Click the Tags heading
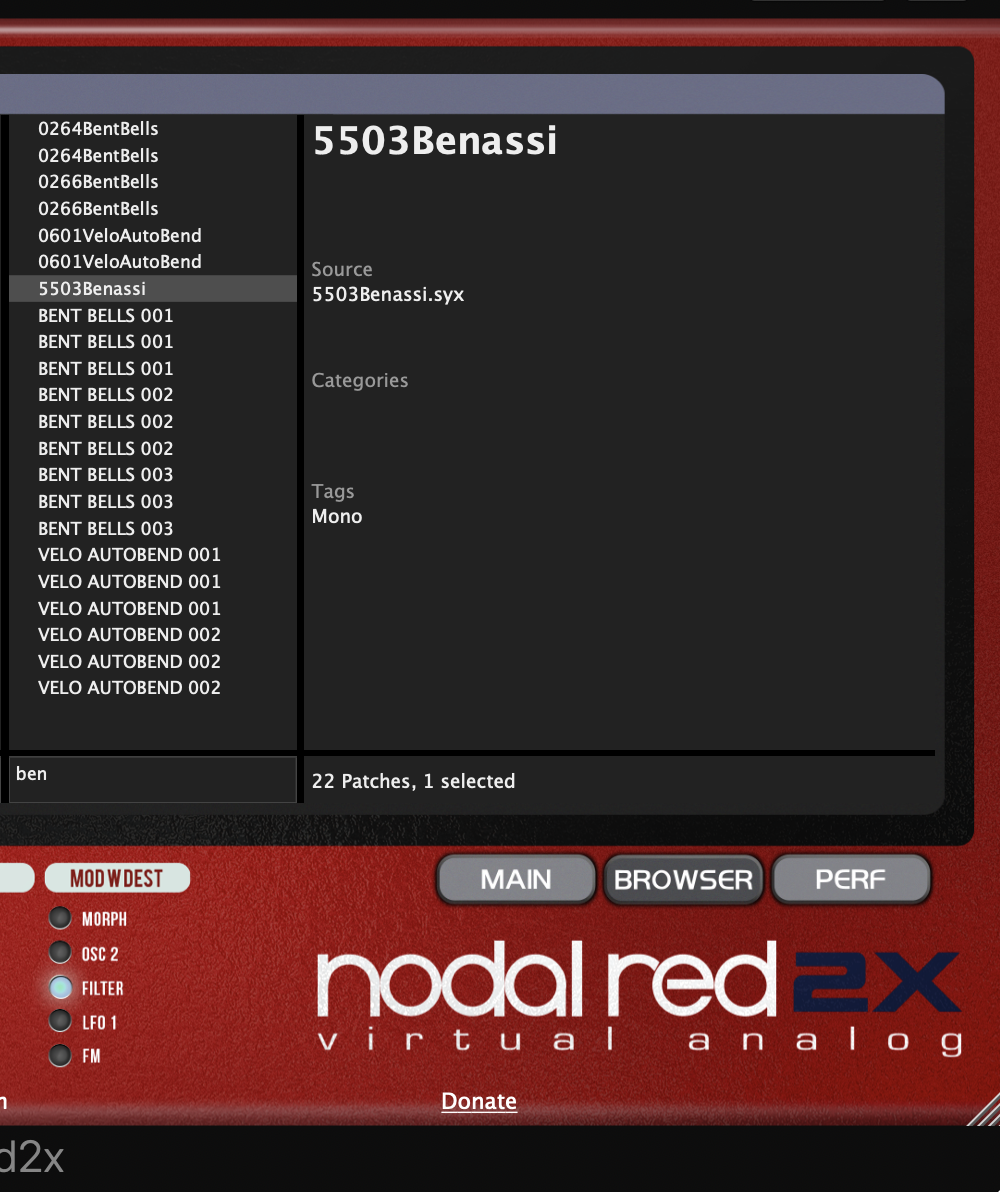Image resolution: width=1000 pixels, height=1192 pixels. click(333, 492)
